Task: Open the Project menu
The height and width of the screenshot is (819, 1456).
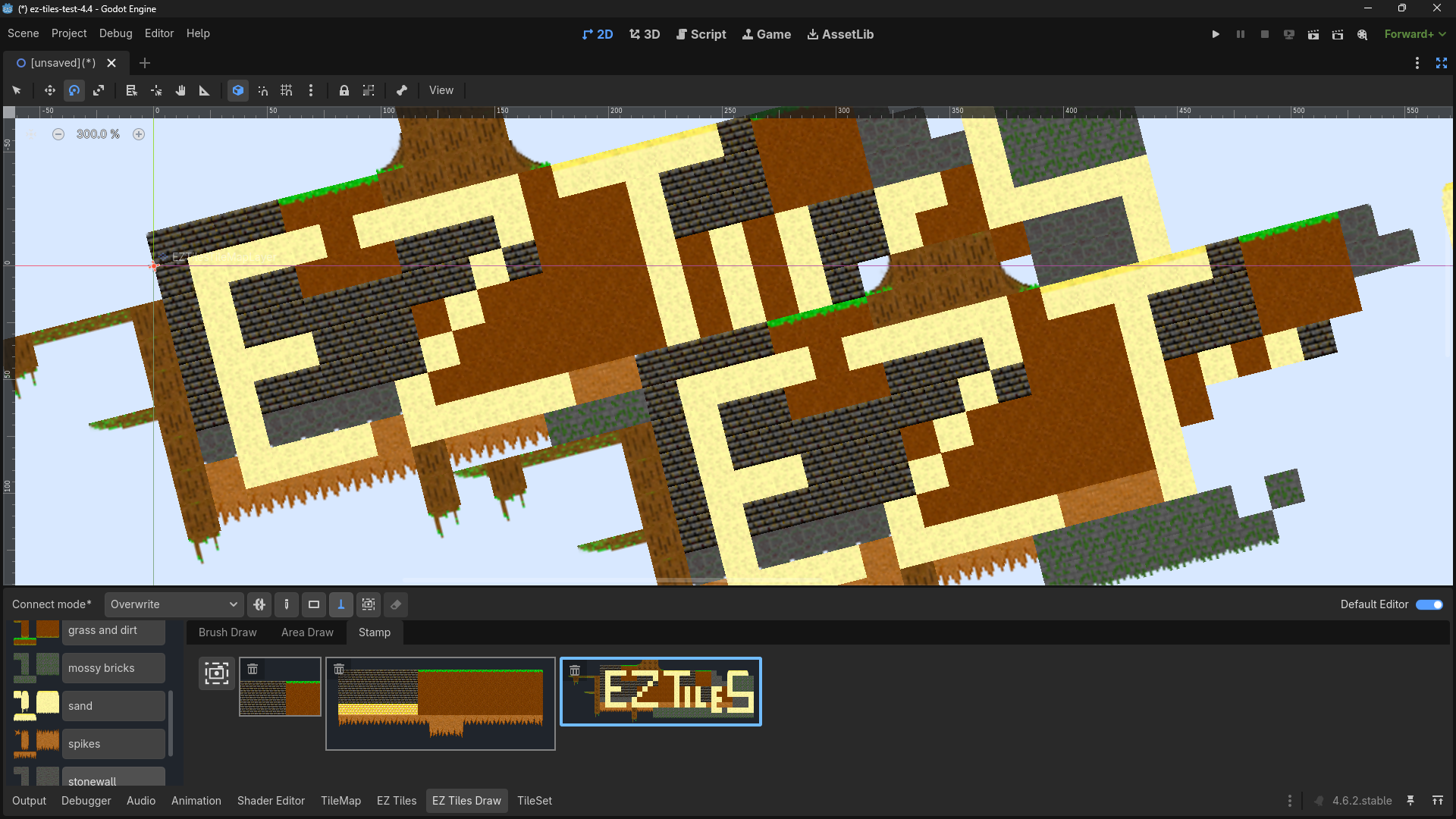Action: (x=69, y=33)
